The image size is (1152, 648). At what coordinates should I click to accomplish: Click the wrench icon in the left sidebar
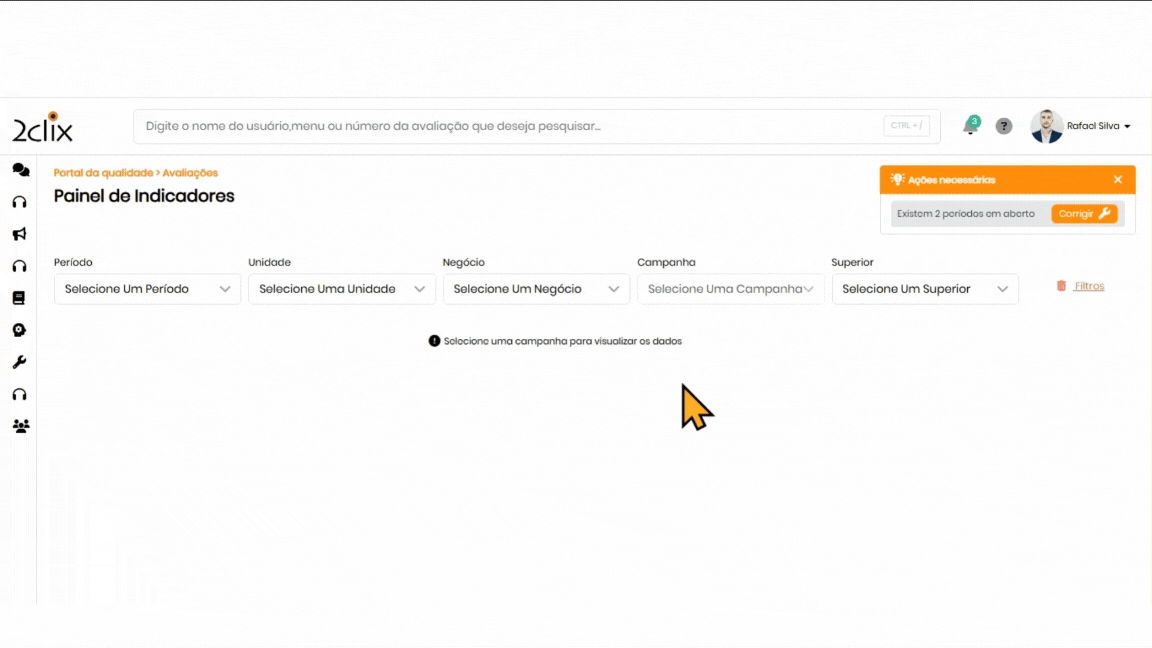point(19,362)
